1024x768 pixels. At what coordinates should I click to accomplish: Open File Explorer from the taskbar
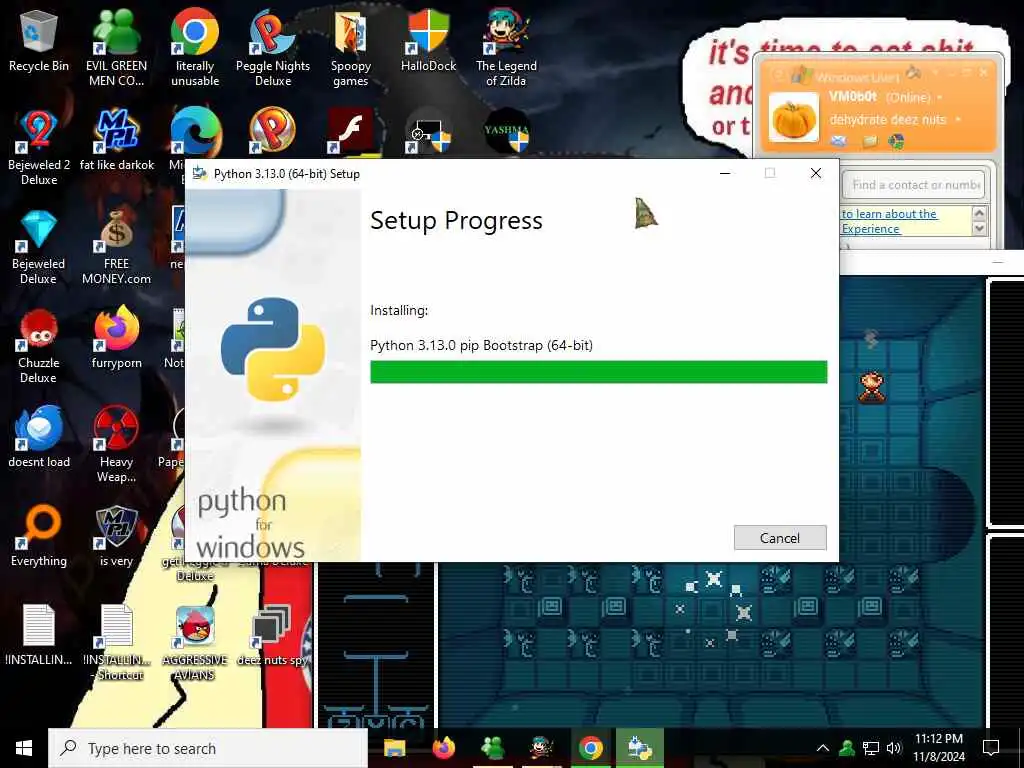pyautogui.click(x=394, y=748)
